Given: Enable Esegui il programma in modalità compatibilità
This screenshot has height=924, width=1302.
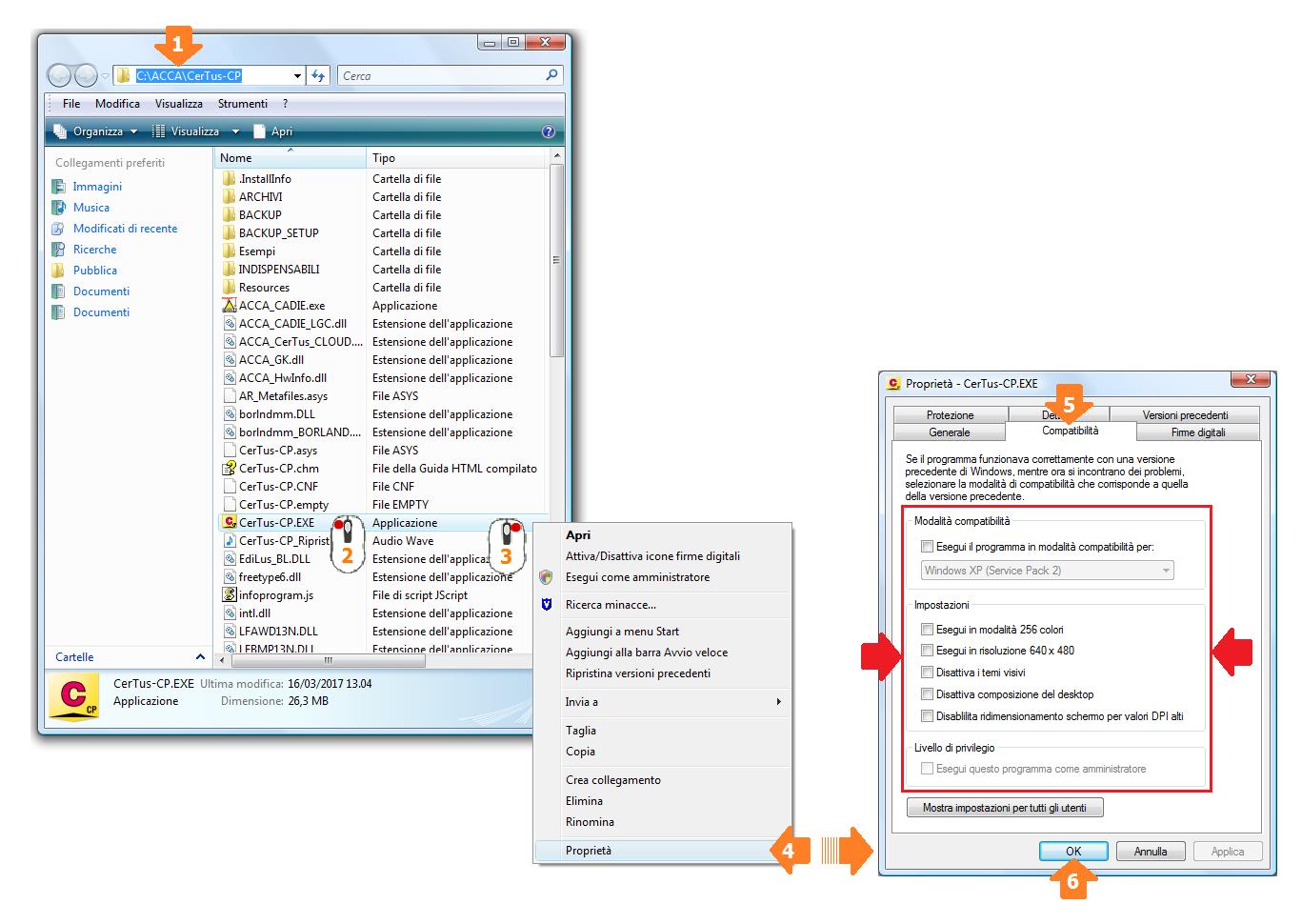Looking at the screenshot, I should pyautogui.click(x=927, y=547).
